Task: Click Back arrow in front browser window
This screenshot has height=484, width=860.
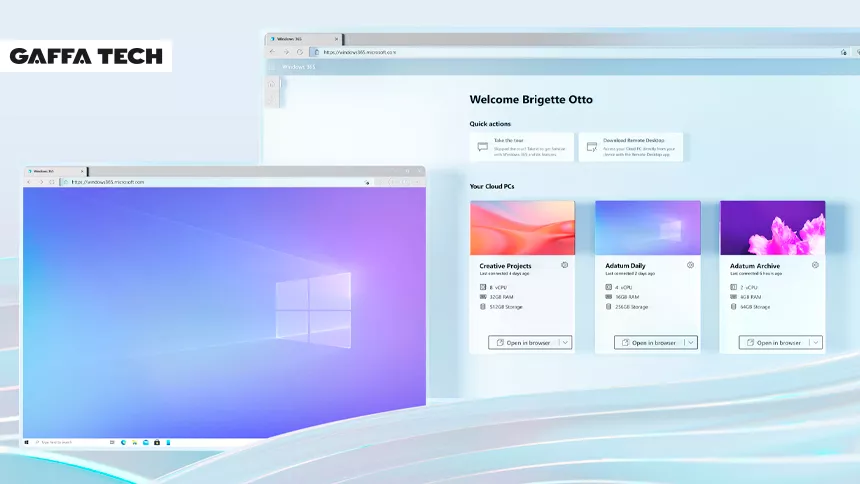Action: point(30,182)
